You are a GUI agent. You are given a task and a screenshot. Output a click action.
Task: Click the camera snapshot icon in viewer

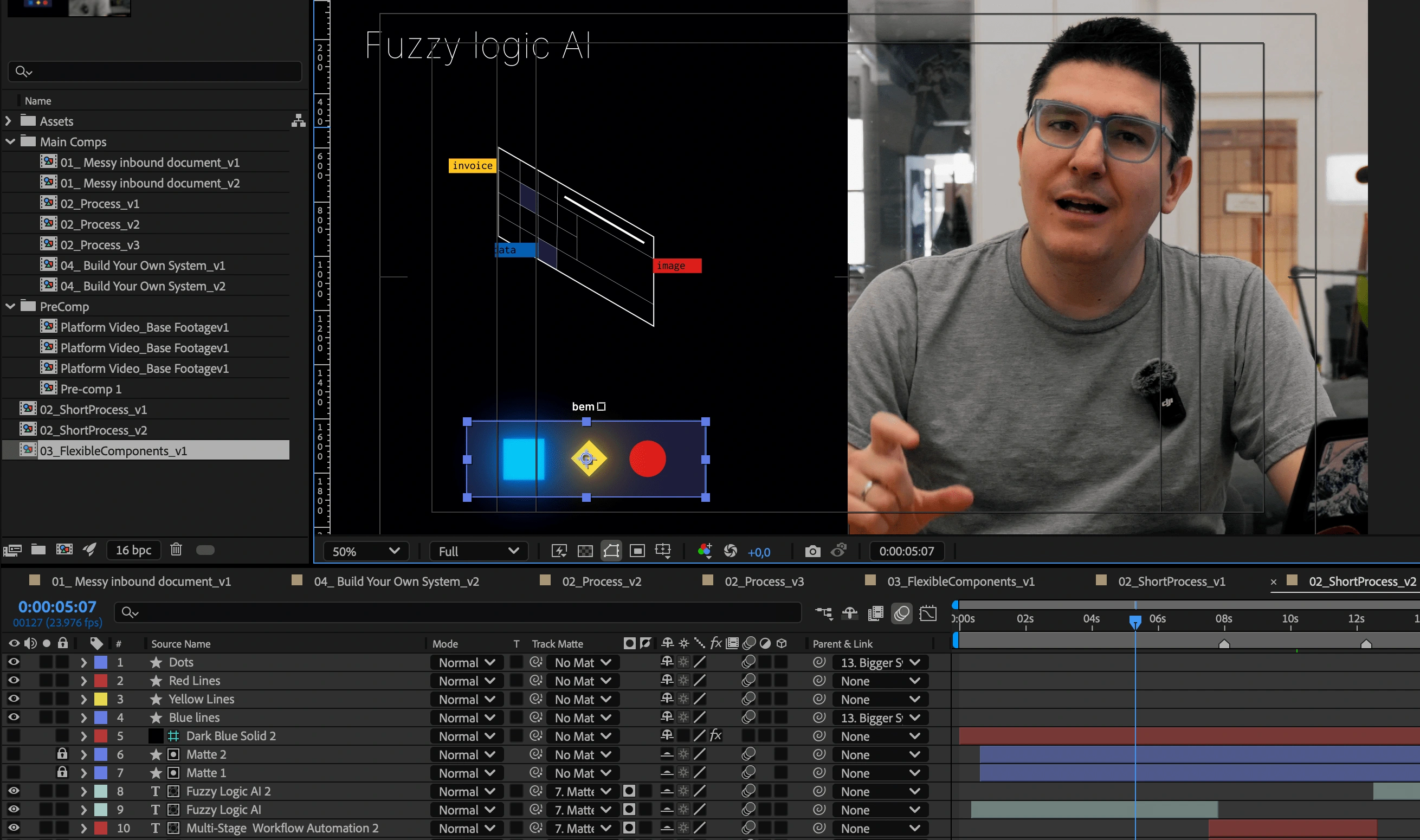point(815,551)
